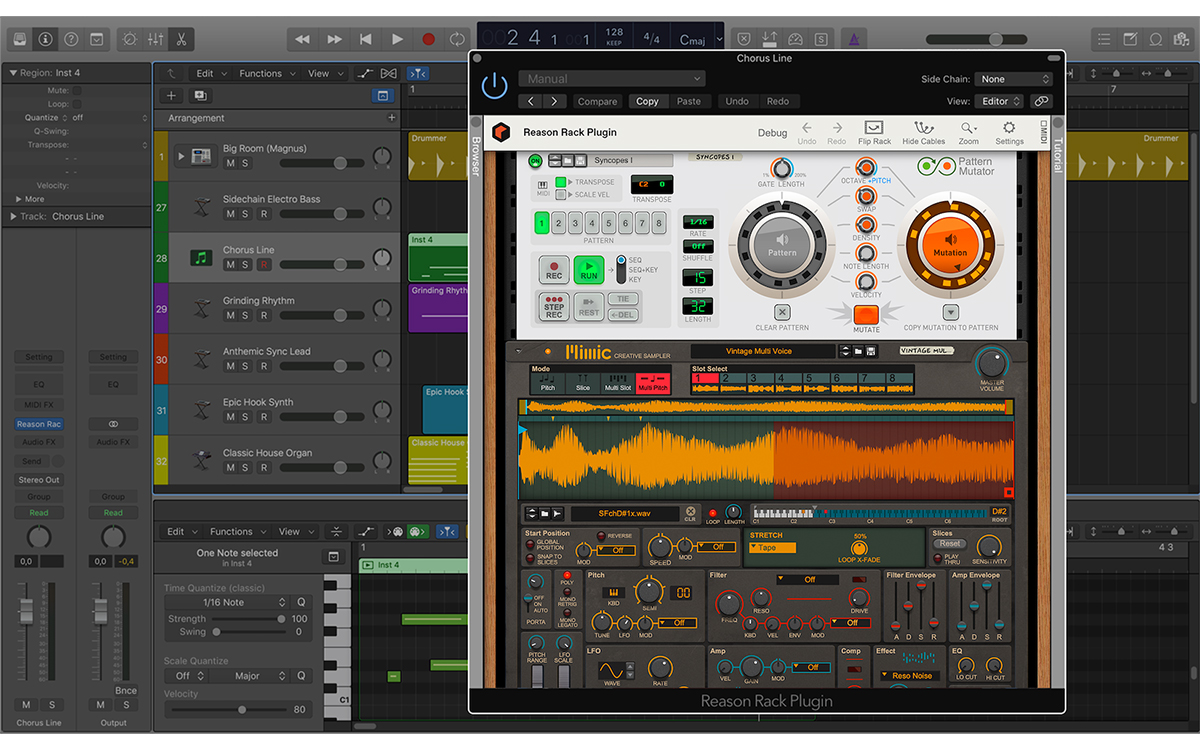Check the Region Loop checkbox

pyautogui.click(x=77, y=104)
